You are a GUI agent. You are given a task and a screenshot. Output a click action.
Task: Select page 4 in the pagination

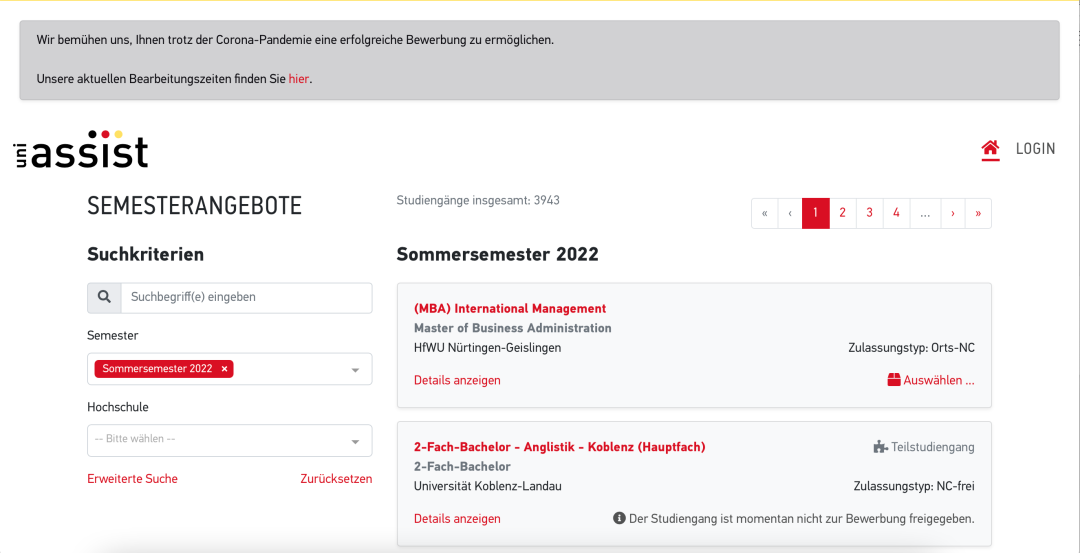click(x=896, y=213)
